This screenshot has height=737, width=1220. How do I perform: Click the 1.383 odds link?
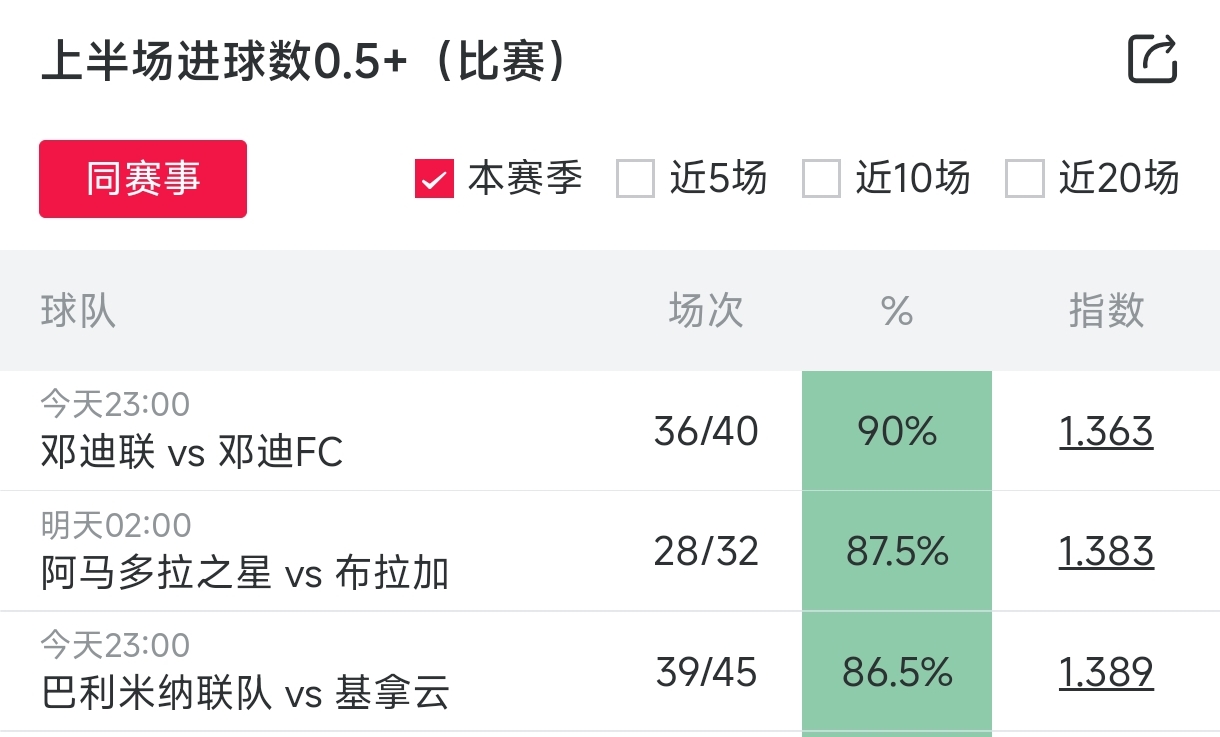(1106, 552)
